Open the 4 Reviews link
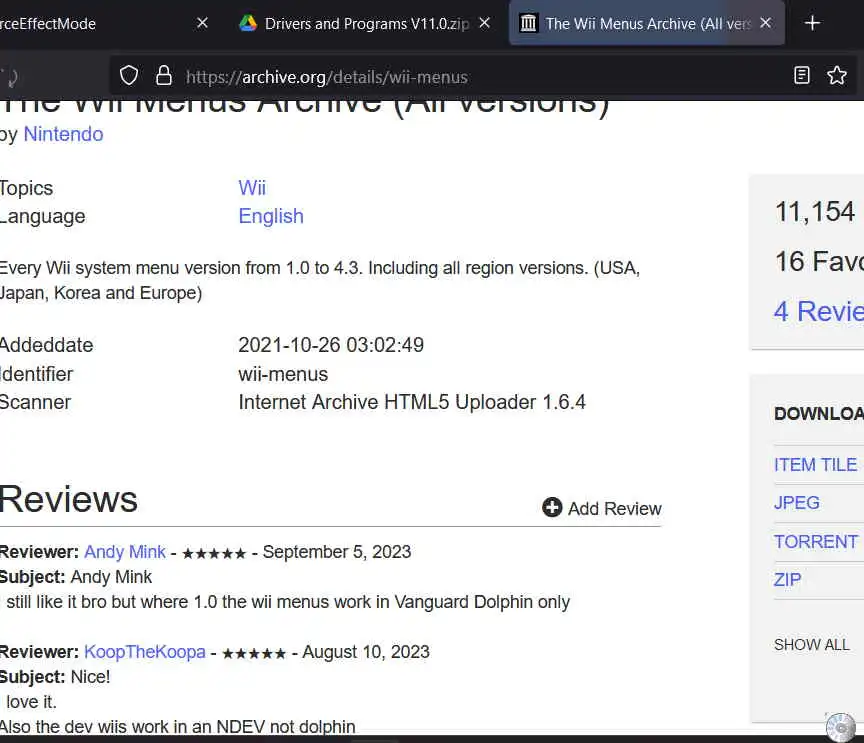Image resolution: width=864 pixels, height=743 pixels. [818, 311]
